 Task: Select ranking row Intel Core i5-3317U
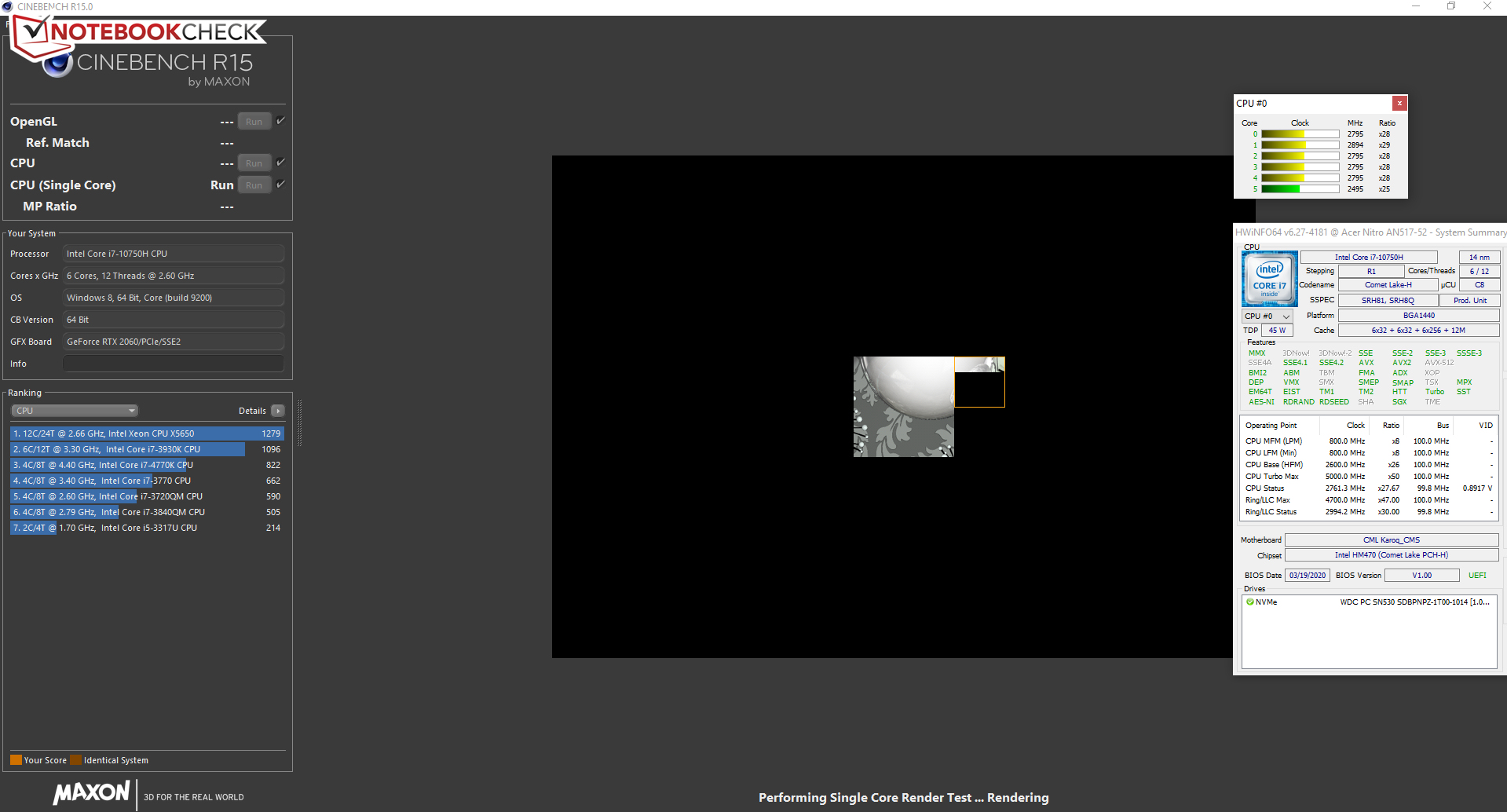147,528
